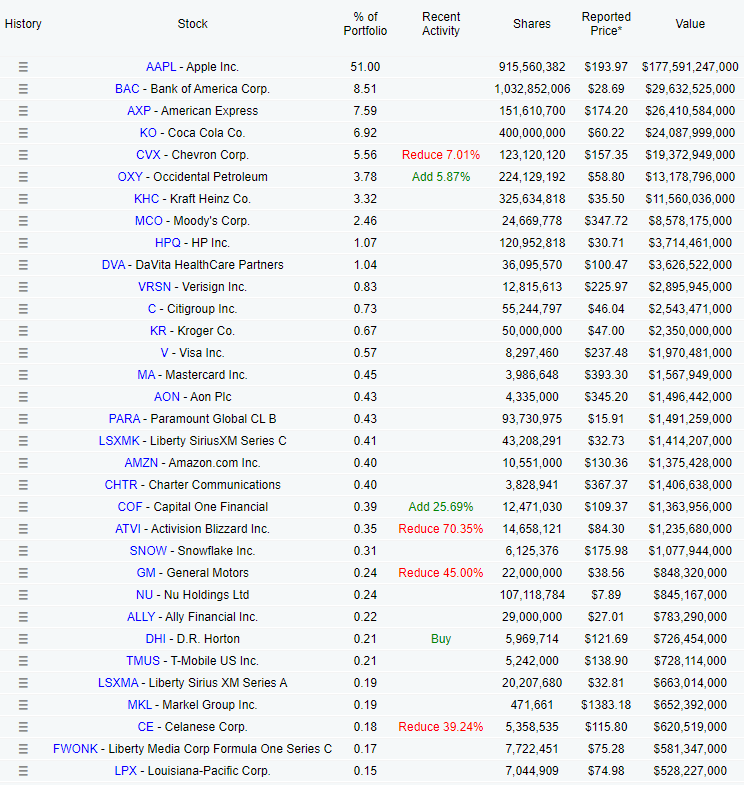
Task: Open history icon for AXP row
Action: 23,111
